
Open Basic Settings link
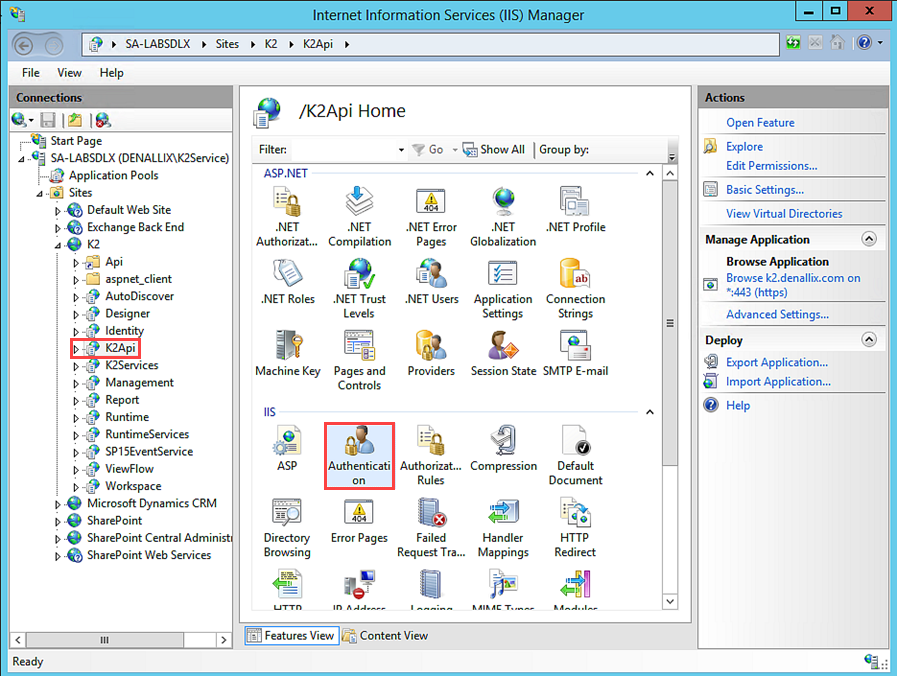click(x=765, y=190)
